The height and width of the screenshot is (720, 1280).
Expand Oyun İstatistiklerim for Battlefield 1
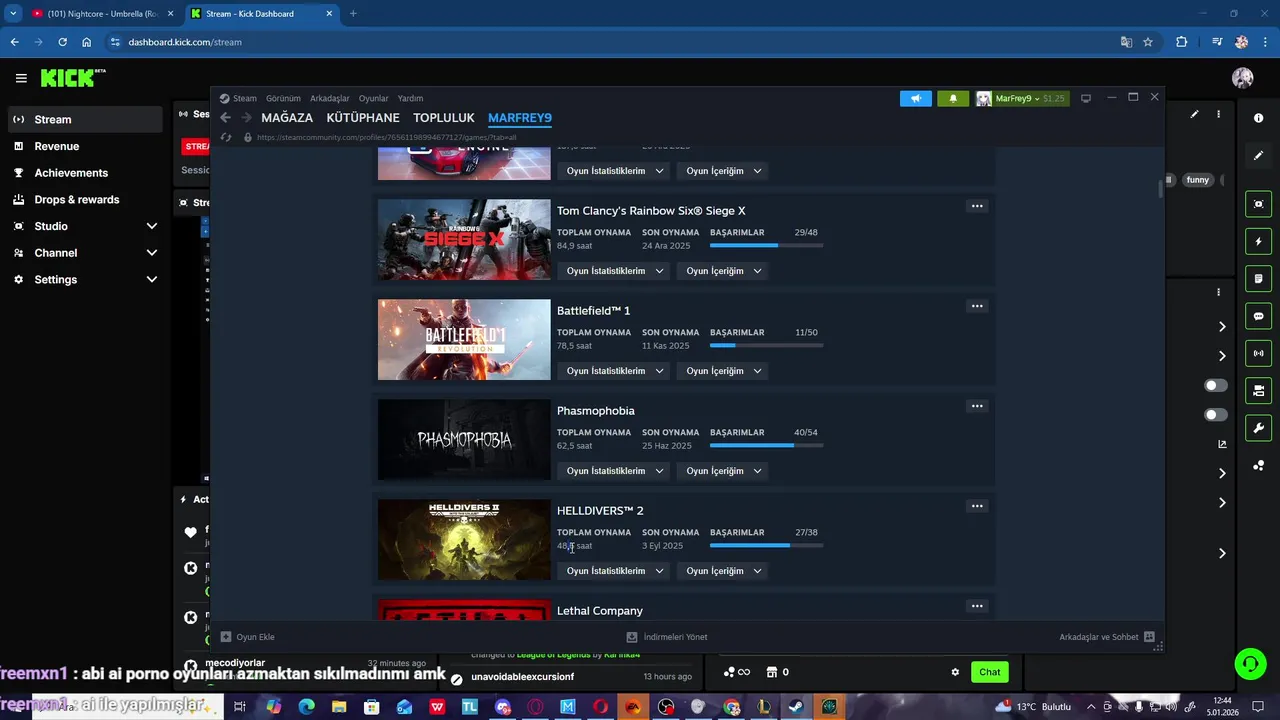pyautogui.click(x=615, y=371)
